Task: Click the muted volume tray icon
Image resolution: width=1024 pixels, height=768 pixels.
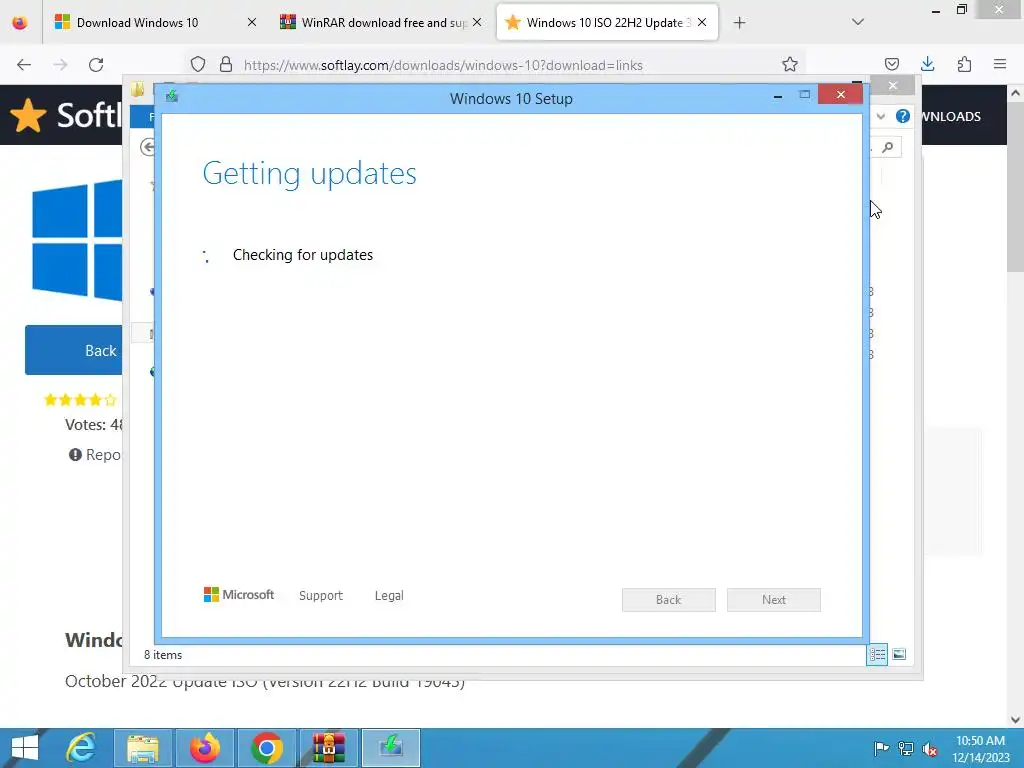Action: [x=930, y=749]
